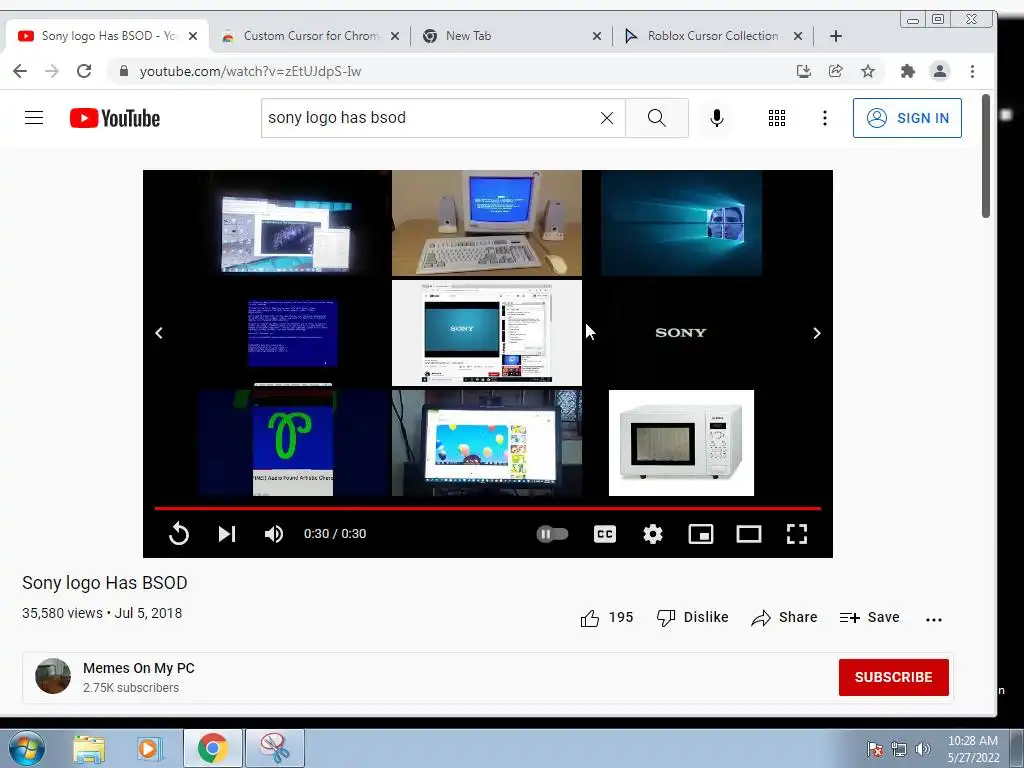
Task: Close the Roblox Cursor Collection tab
Action: click(797, 37)
